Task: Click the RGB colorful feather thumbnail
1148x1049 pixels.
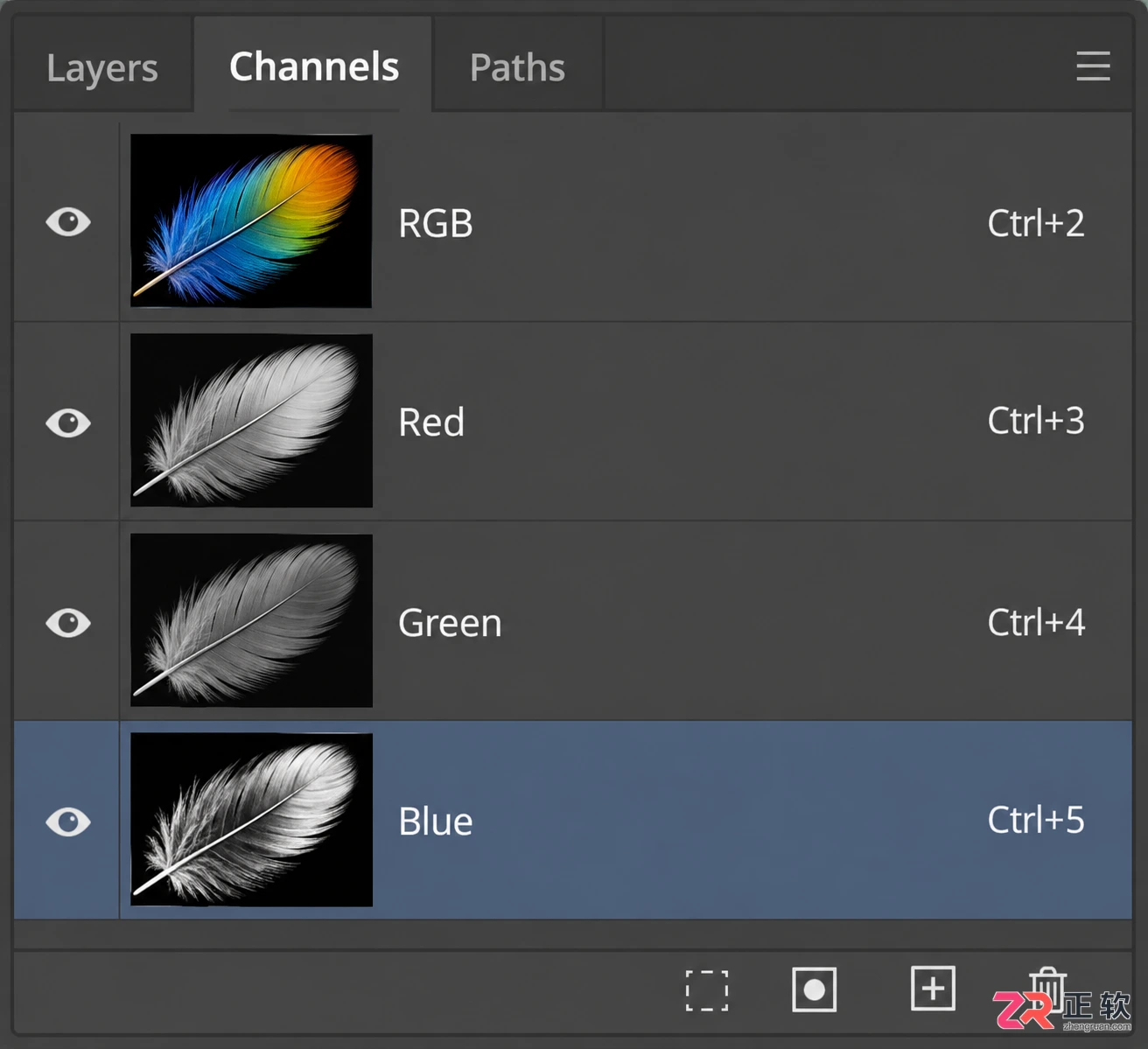Action: pyautogui.click(x=251, y=220)
